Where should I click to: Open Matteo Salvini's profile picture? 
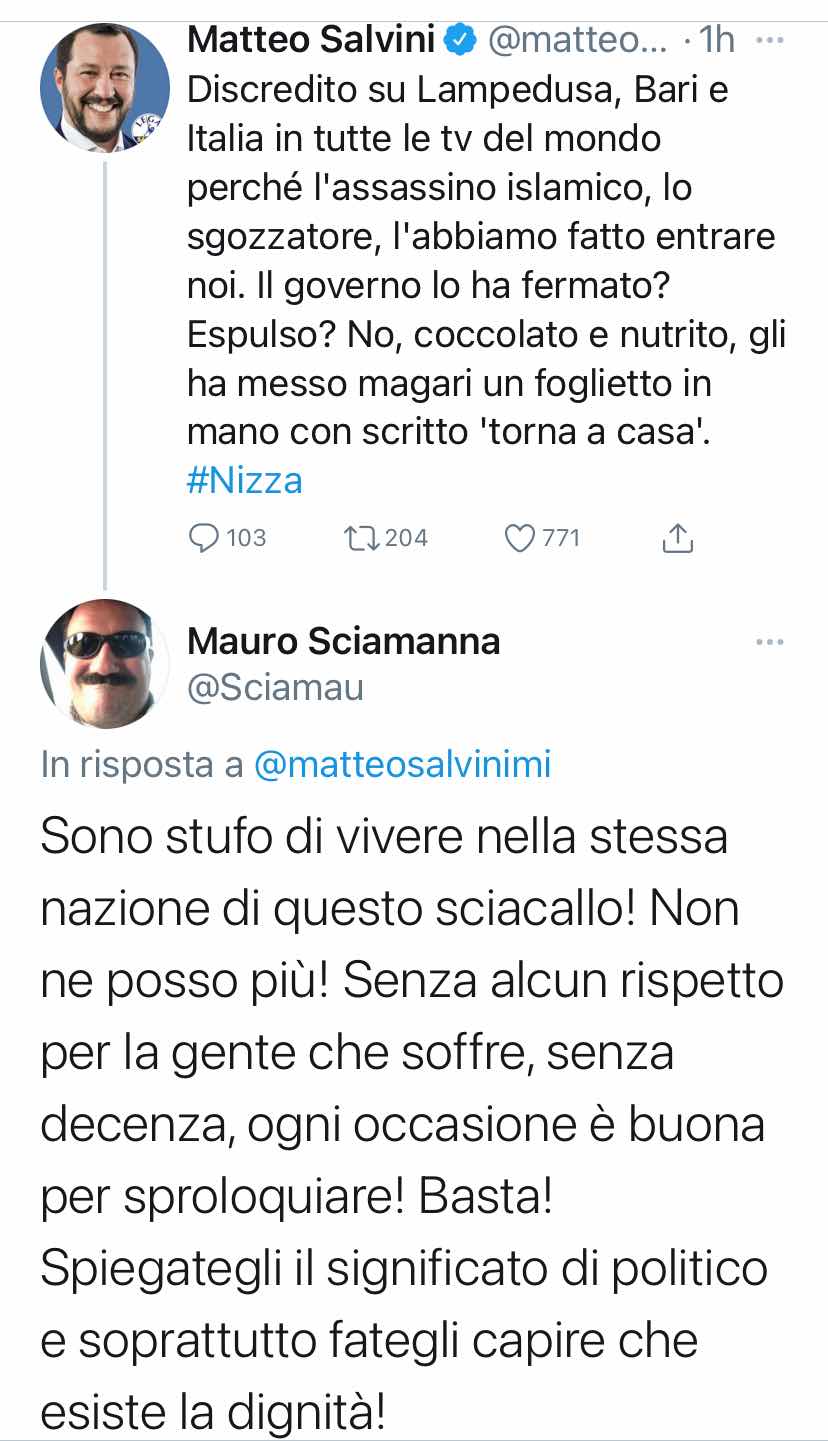[x=105, y=87]
